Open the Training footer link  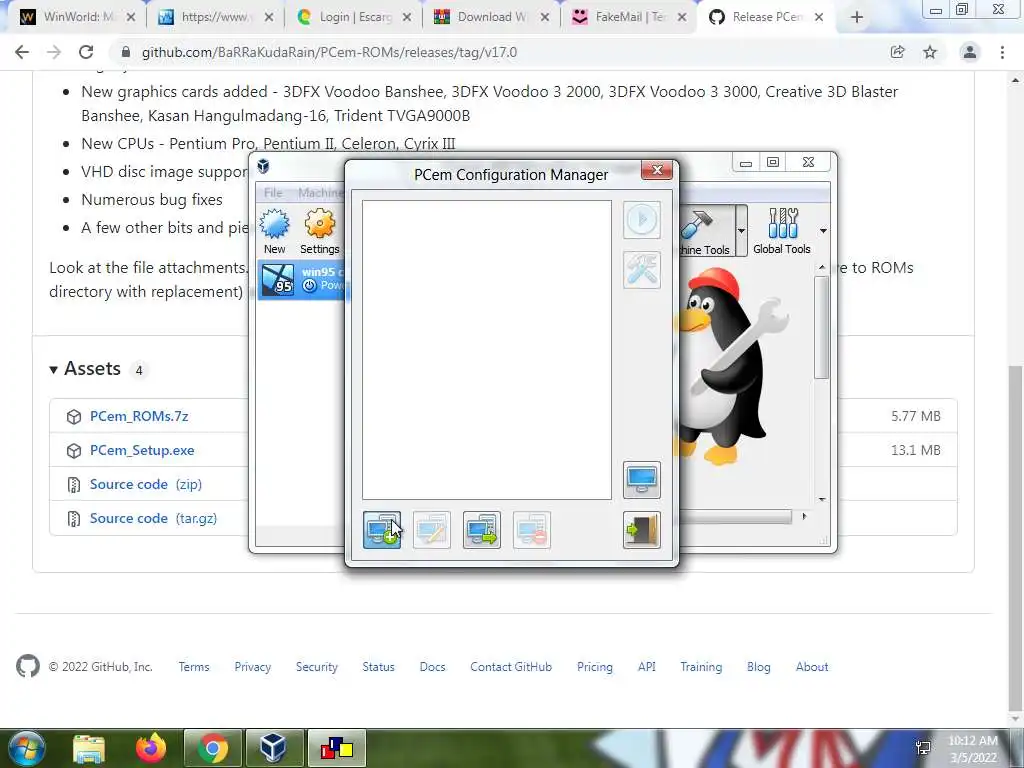(701, 667)
